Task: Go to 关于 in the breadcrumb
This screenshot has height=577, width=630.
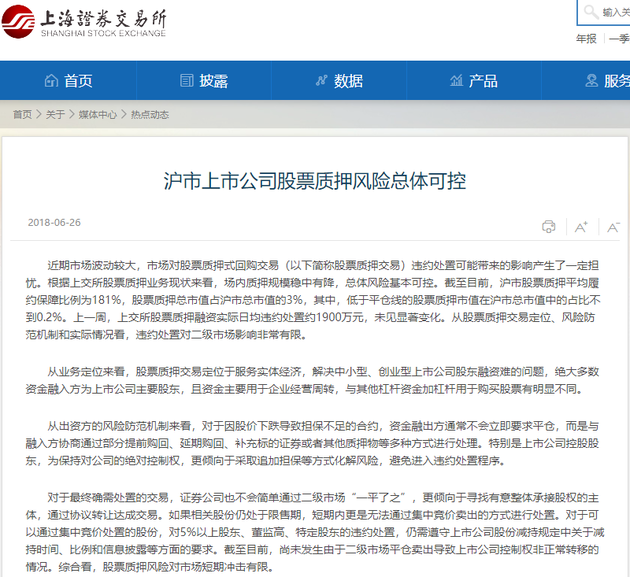Action: pos(55,115)
